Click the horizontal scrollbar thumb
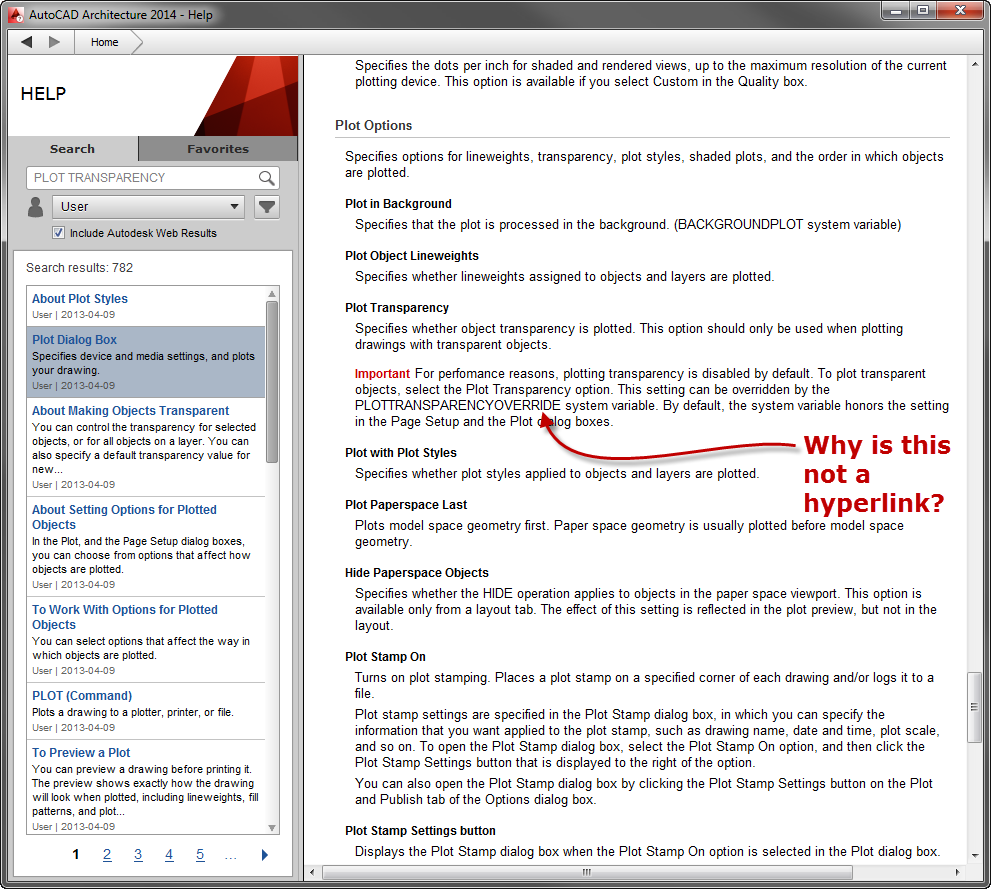Viewport: 991px width, 889px height. pos(587,872)
